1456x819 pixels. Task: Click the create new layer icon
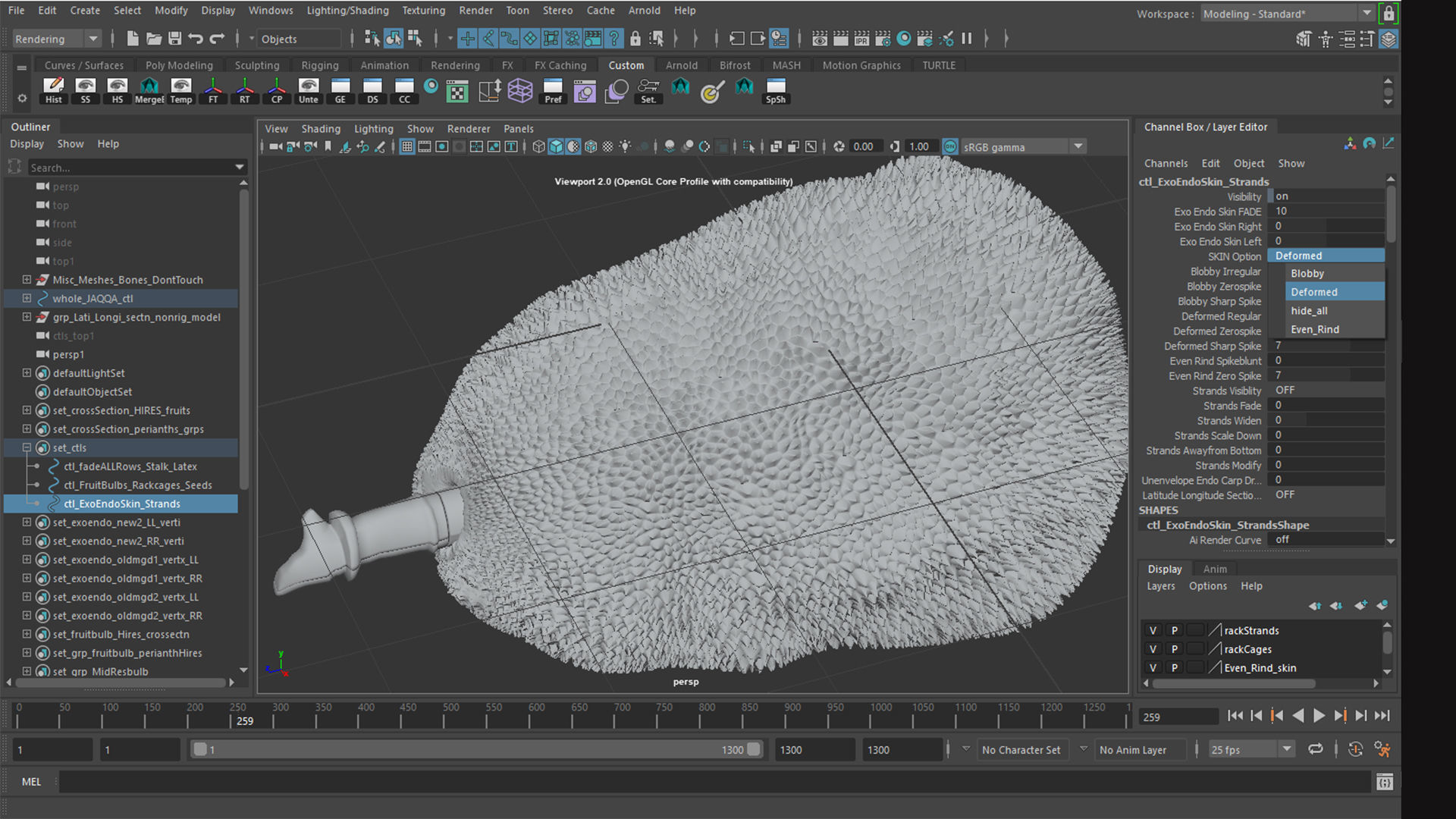[x=1360, y=605]
